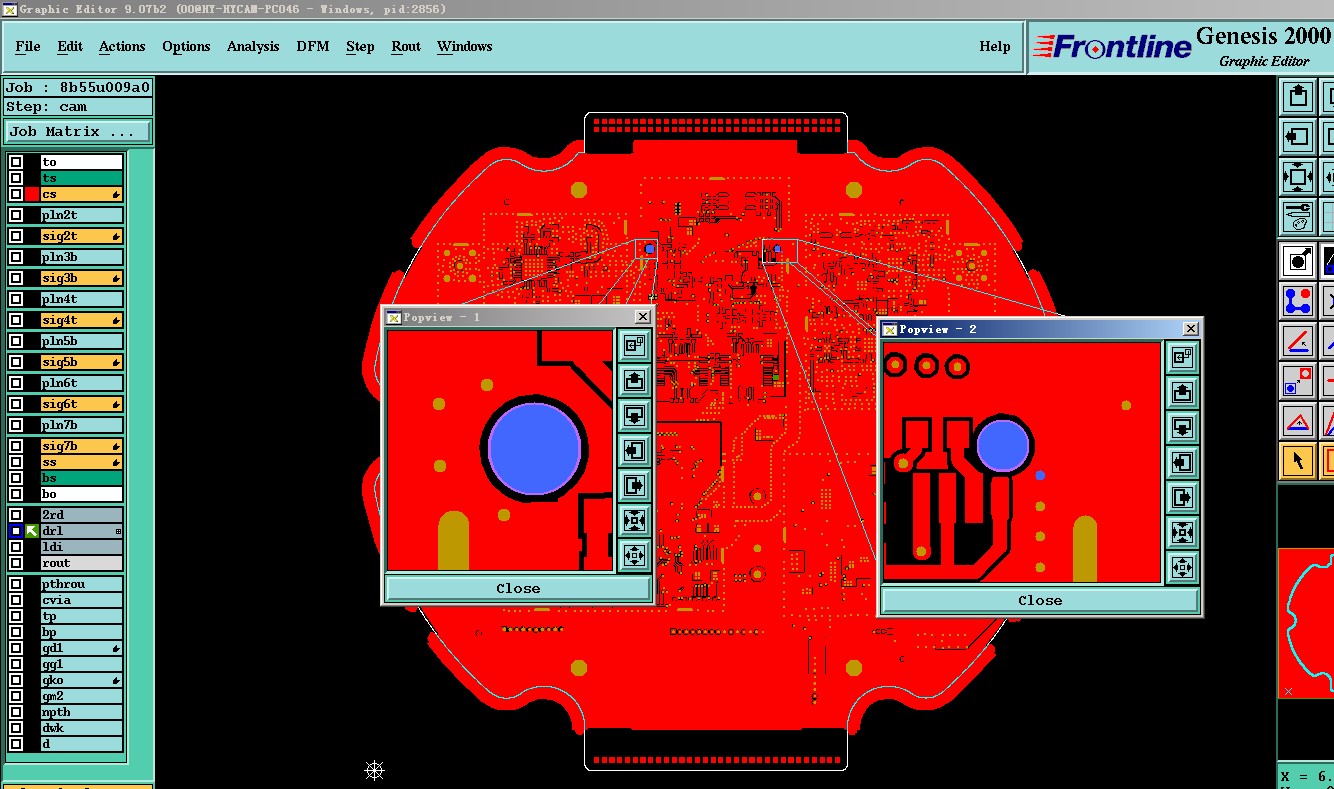Screen dimensions: 1334x789
Task: Click the Job Matrix ... button
Action: pos(78,131)
